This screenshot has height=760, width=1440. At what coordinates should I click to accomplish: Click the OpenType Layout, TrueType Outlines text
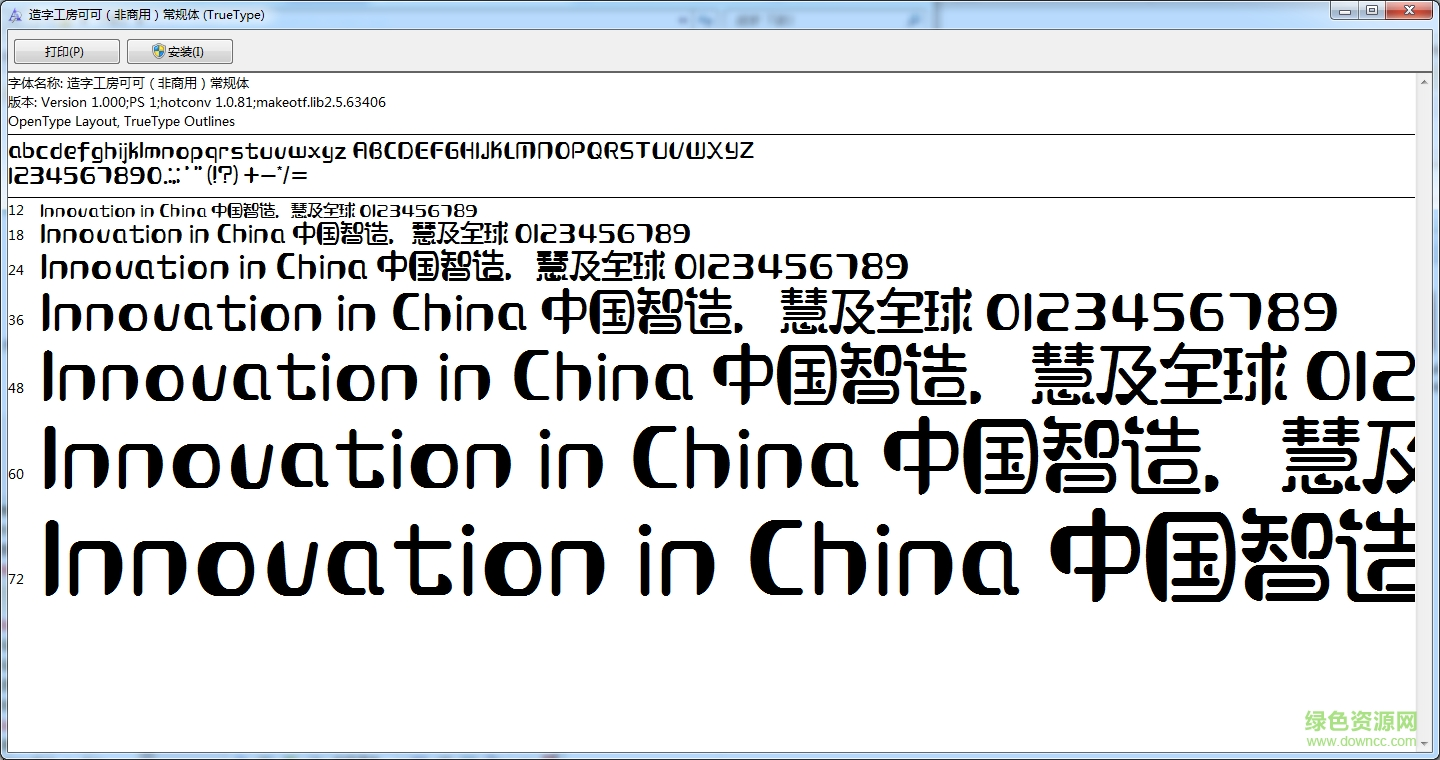point(120,121)
